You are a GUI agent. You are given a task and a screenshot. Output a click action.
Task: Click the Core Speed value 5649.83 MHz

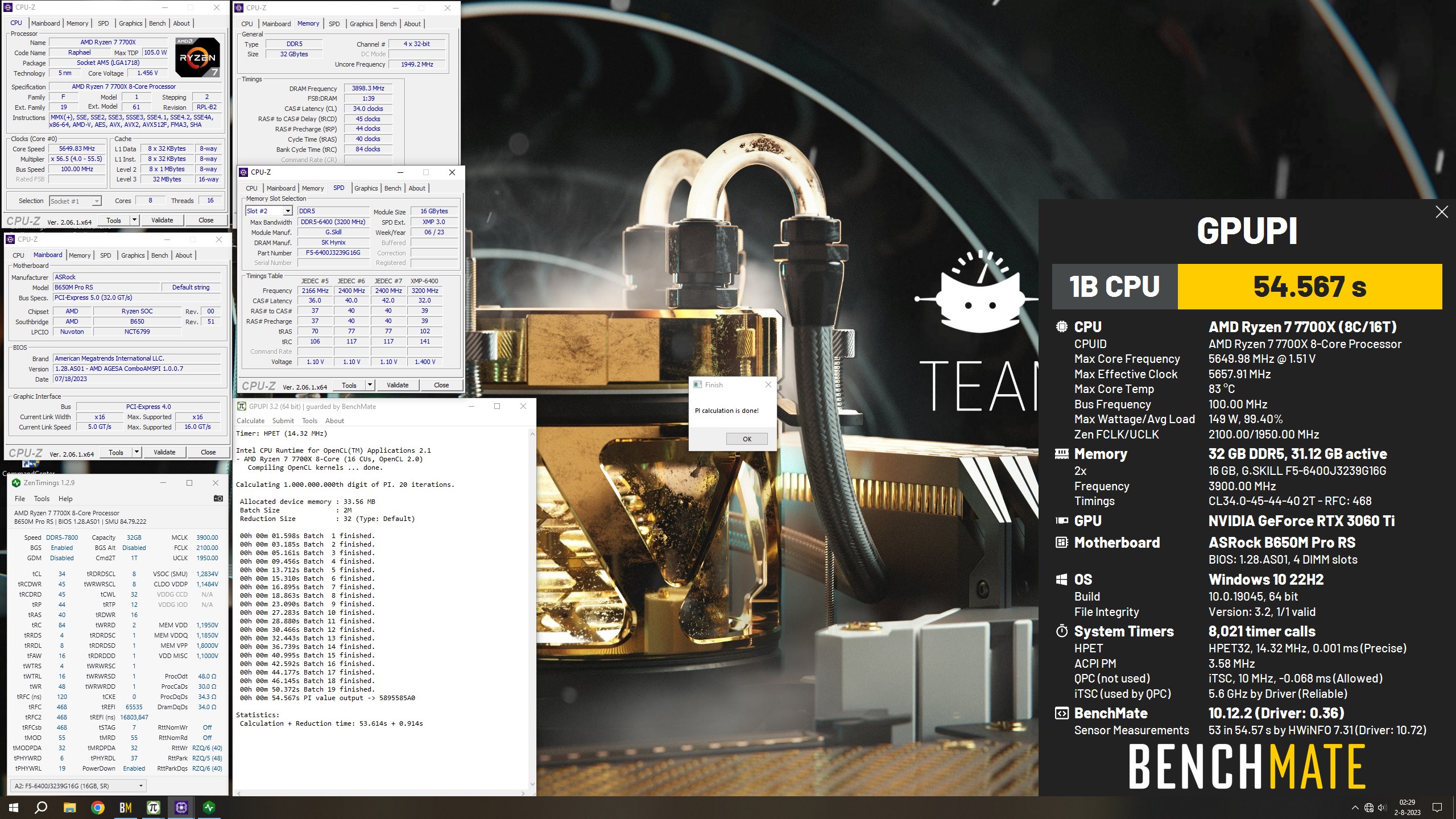click(x=77, y=148)
